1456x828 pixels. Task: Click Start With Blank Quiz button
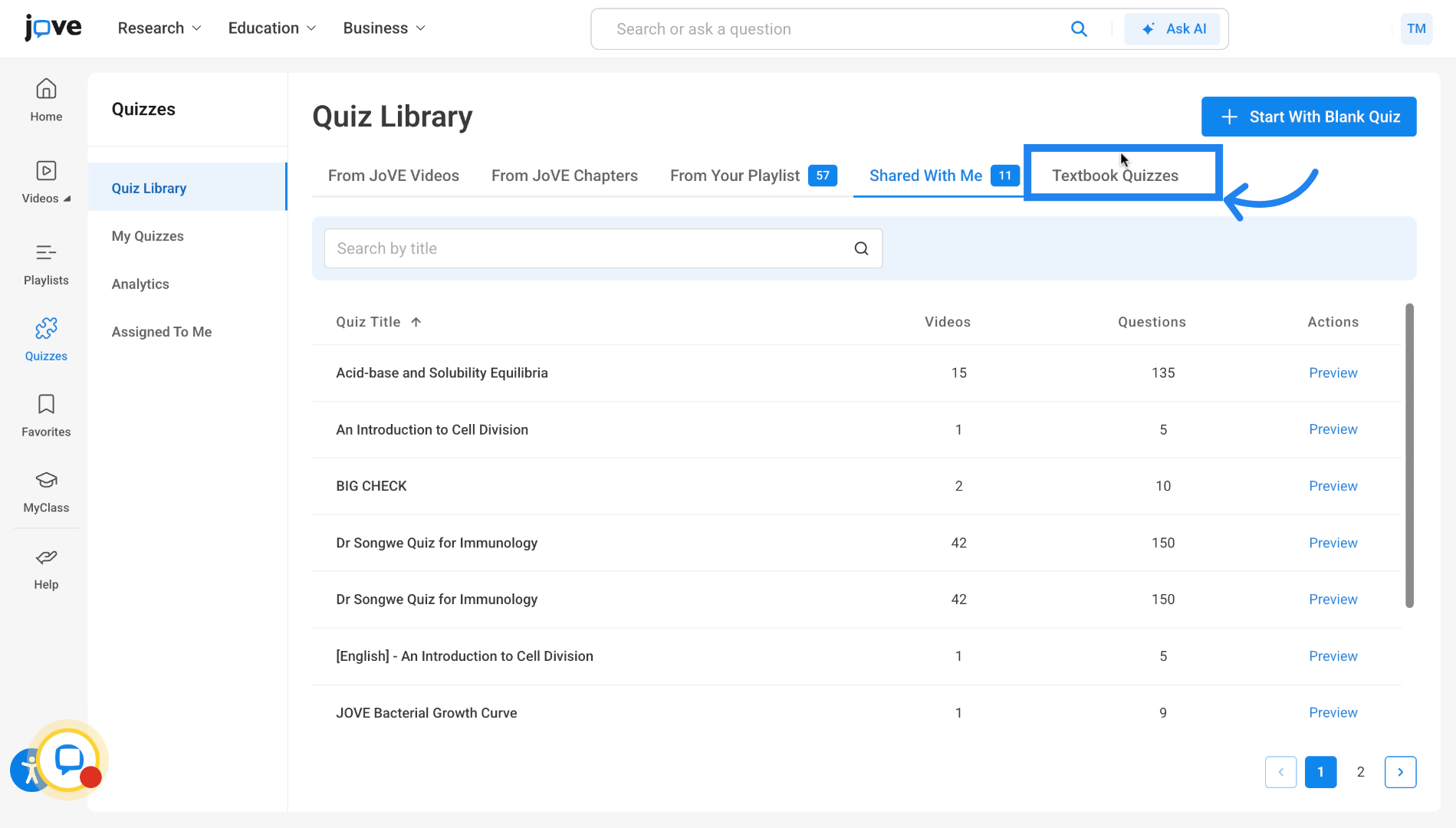(1308, 117)
